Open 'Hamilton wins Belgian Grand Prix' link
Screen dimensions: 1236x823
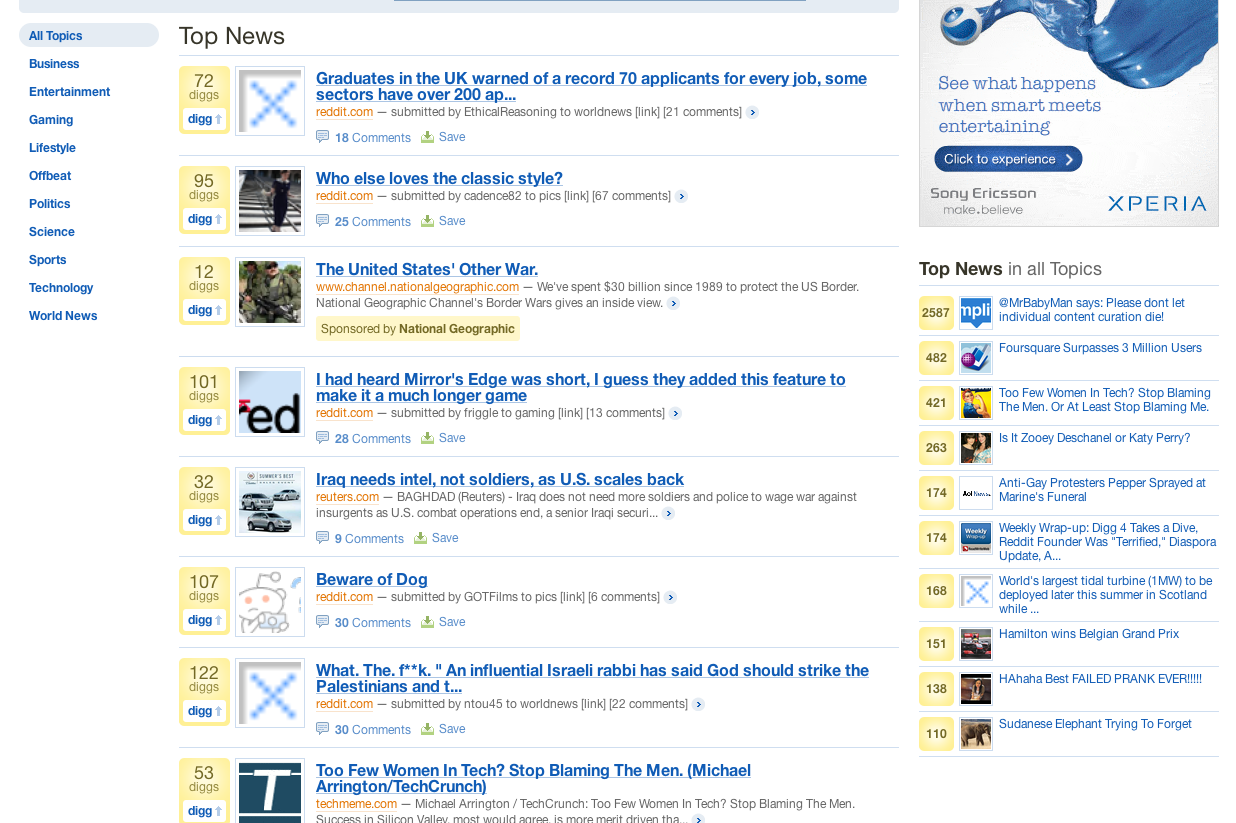(x=1089, y=634)
